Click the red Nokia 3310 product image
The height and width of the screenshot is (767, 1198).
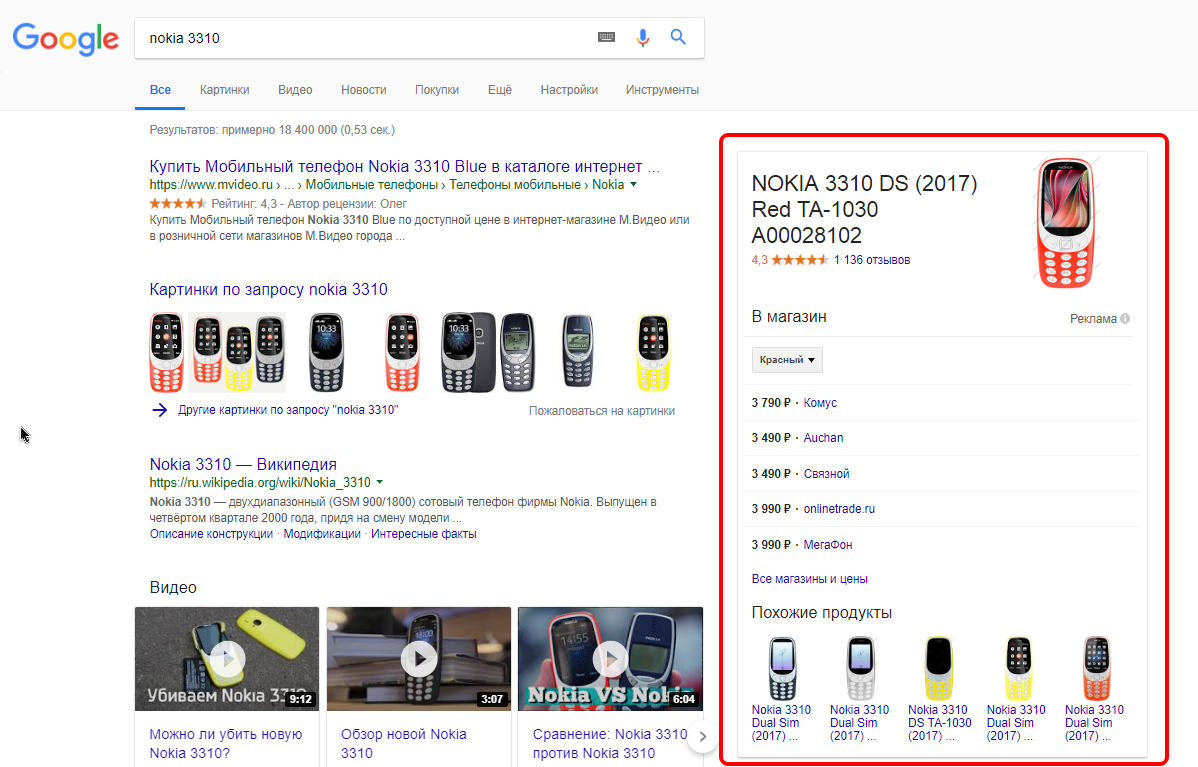1066,223
